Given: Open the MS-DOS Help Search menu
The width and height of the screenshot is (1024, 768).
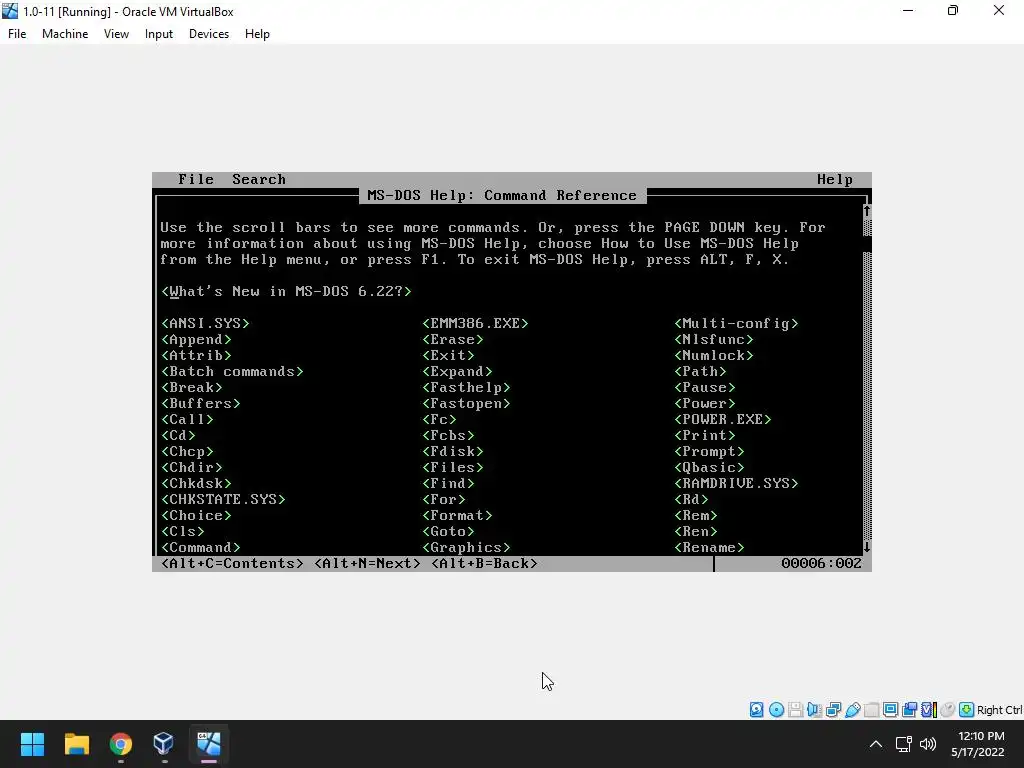Looking at the screenshot, I should click(x=259, y=180).
